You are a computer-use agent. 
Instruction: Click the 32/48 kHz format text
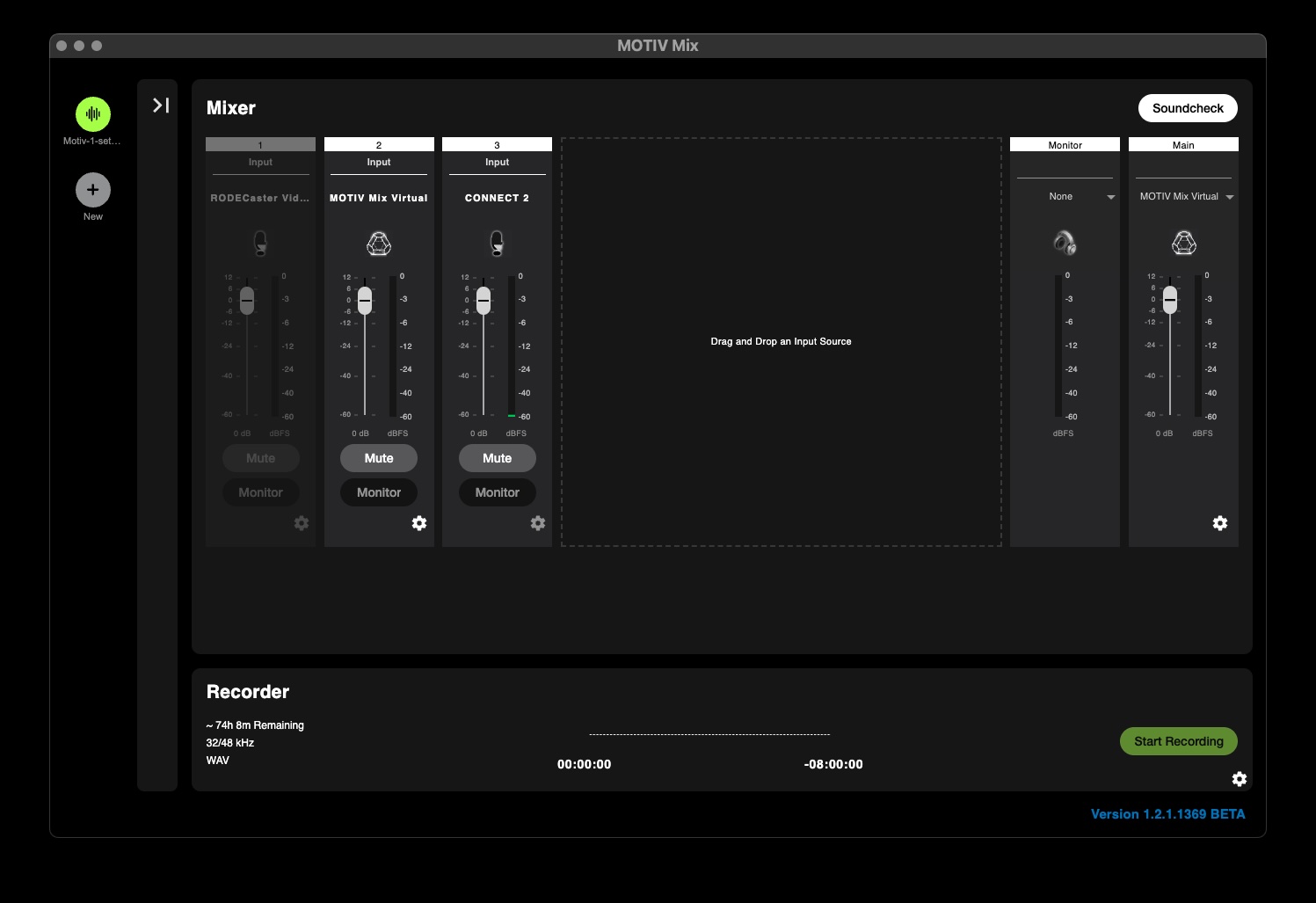pos(230,743)
